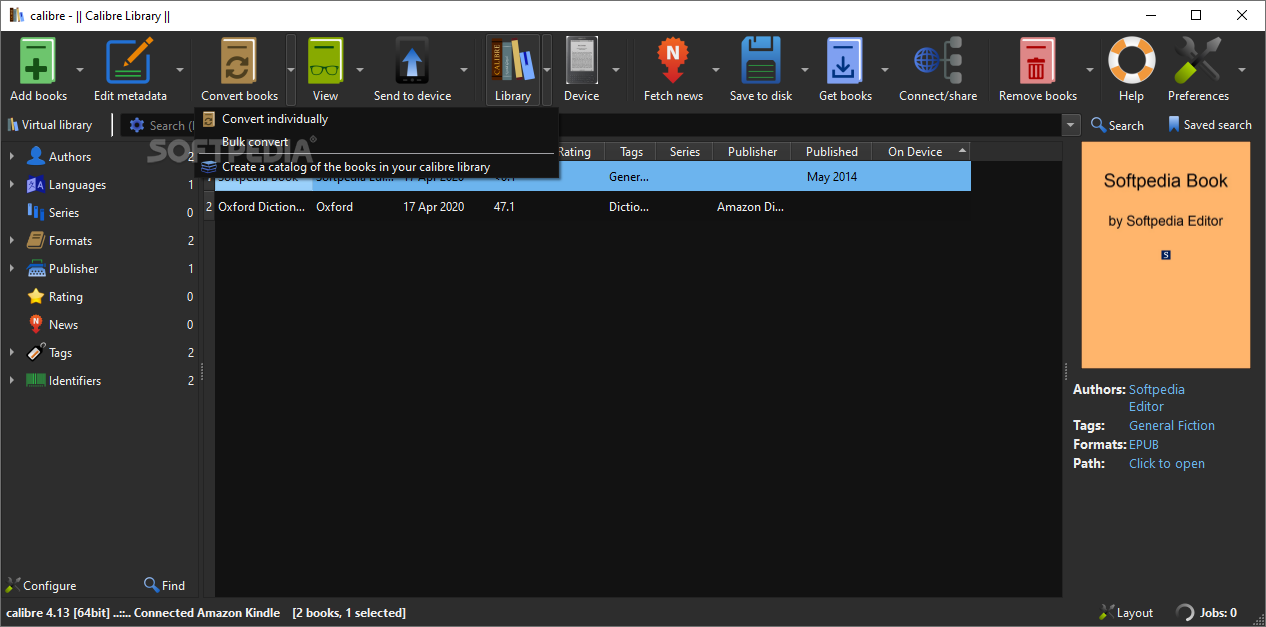The height and width of the screenshot is (627, 1266).
Task: Select News in the tag browser
Action: (63, 325)
